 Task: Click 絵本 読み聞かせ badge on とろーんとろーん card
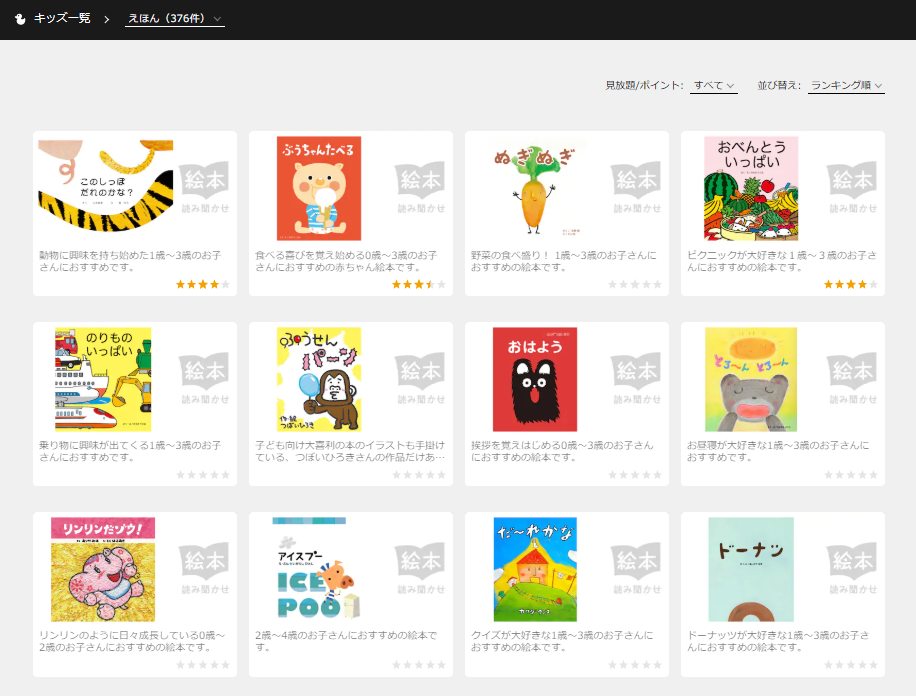coord(853,379)
